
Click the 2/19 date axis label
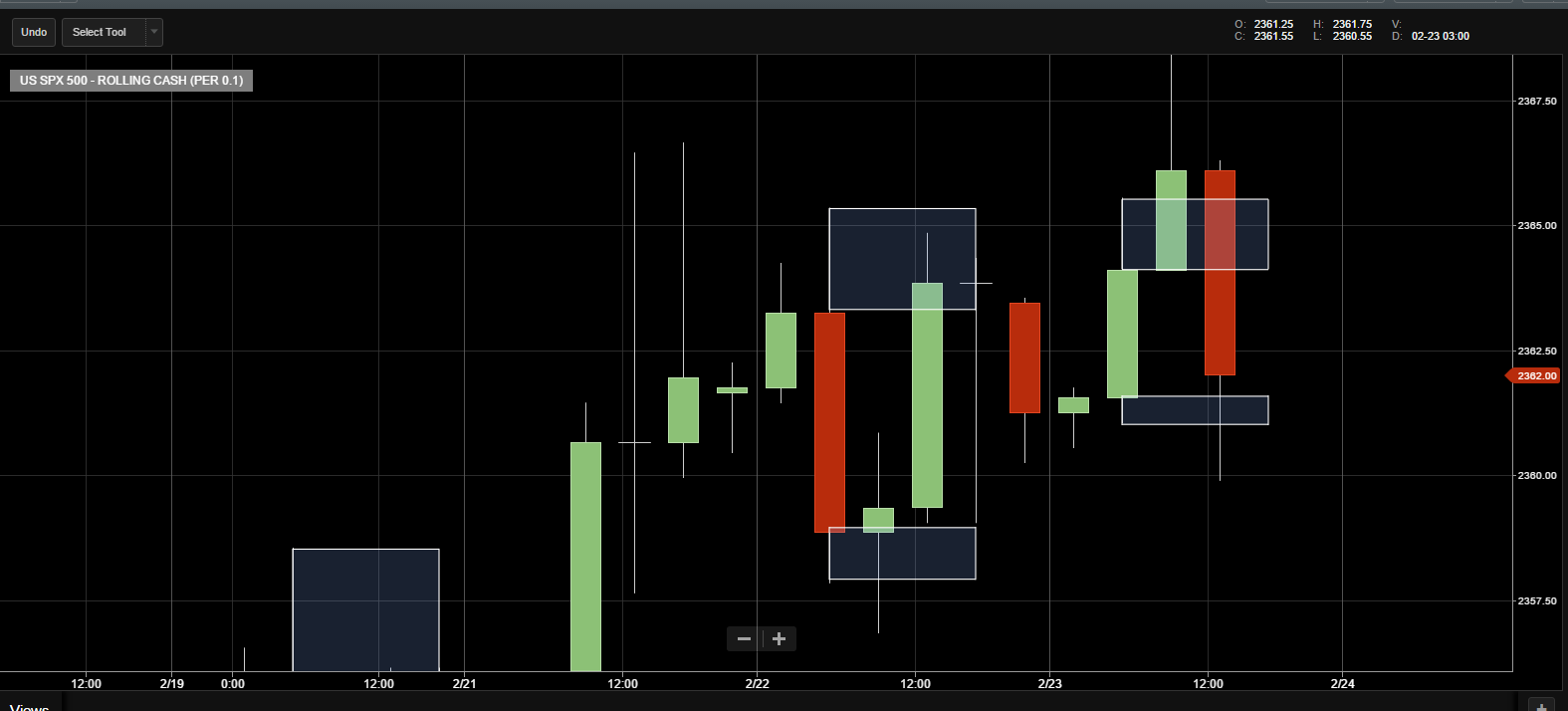point(171,683)
